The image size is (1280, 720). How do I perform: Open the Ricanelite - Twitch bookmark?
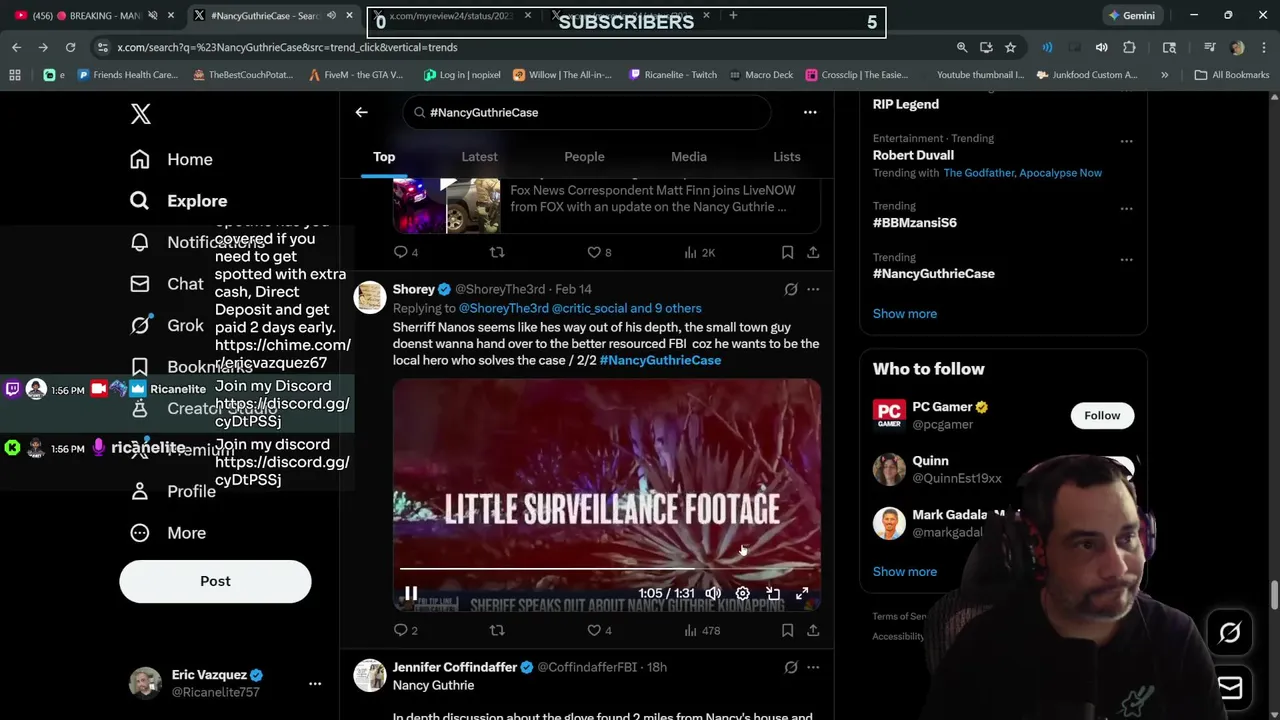[x=672, y=75]
